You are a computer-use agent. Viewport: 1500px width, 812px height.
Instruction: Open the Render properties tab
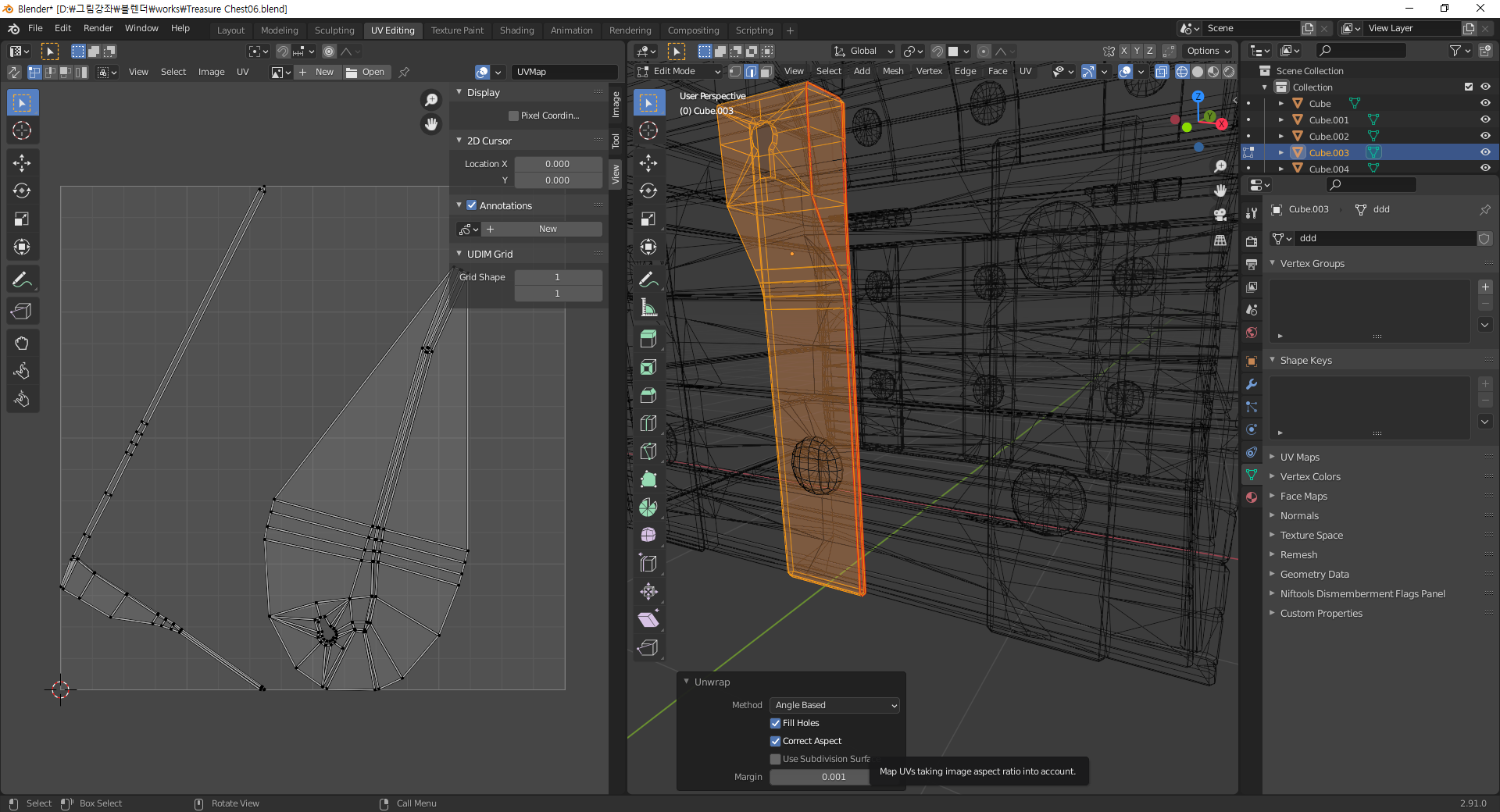[x=1252, y=242]
